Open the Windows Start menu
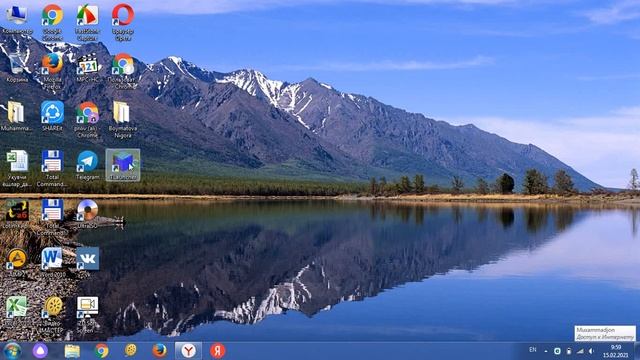This screenshot has height=360, width=640. tap(12, 351)
